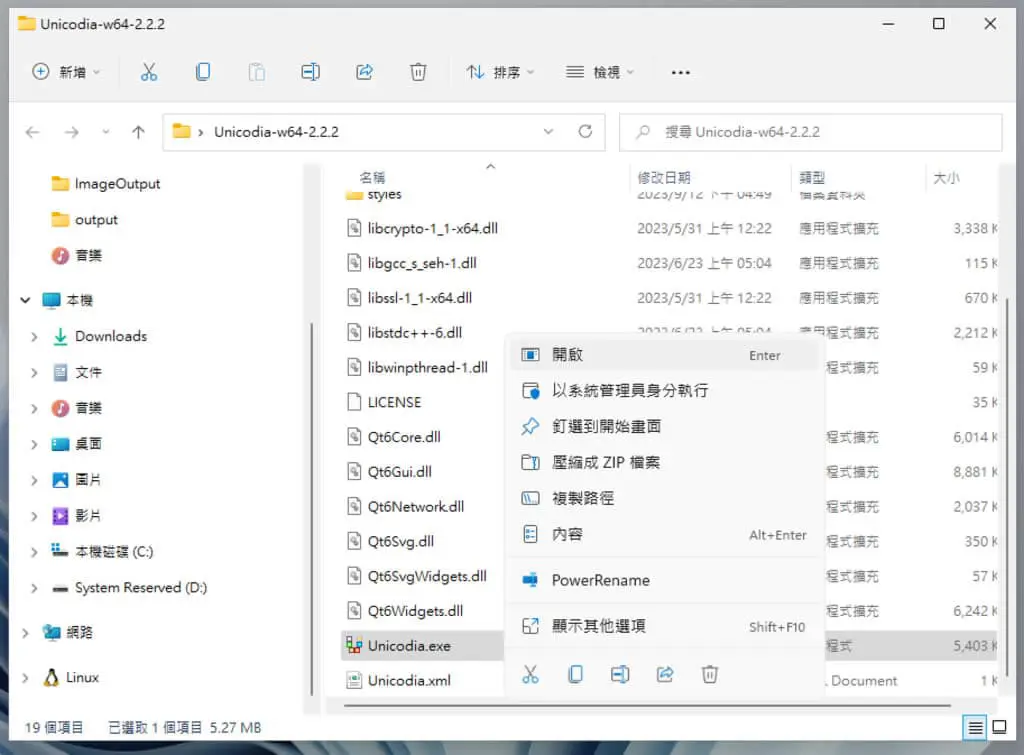Click the trash icon in context menu

[x=710, y=674]
